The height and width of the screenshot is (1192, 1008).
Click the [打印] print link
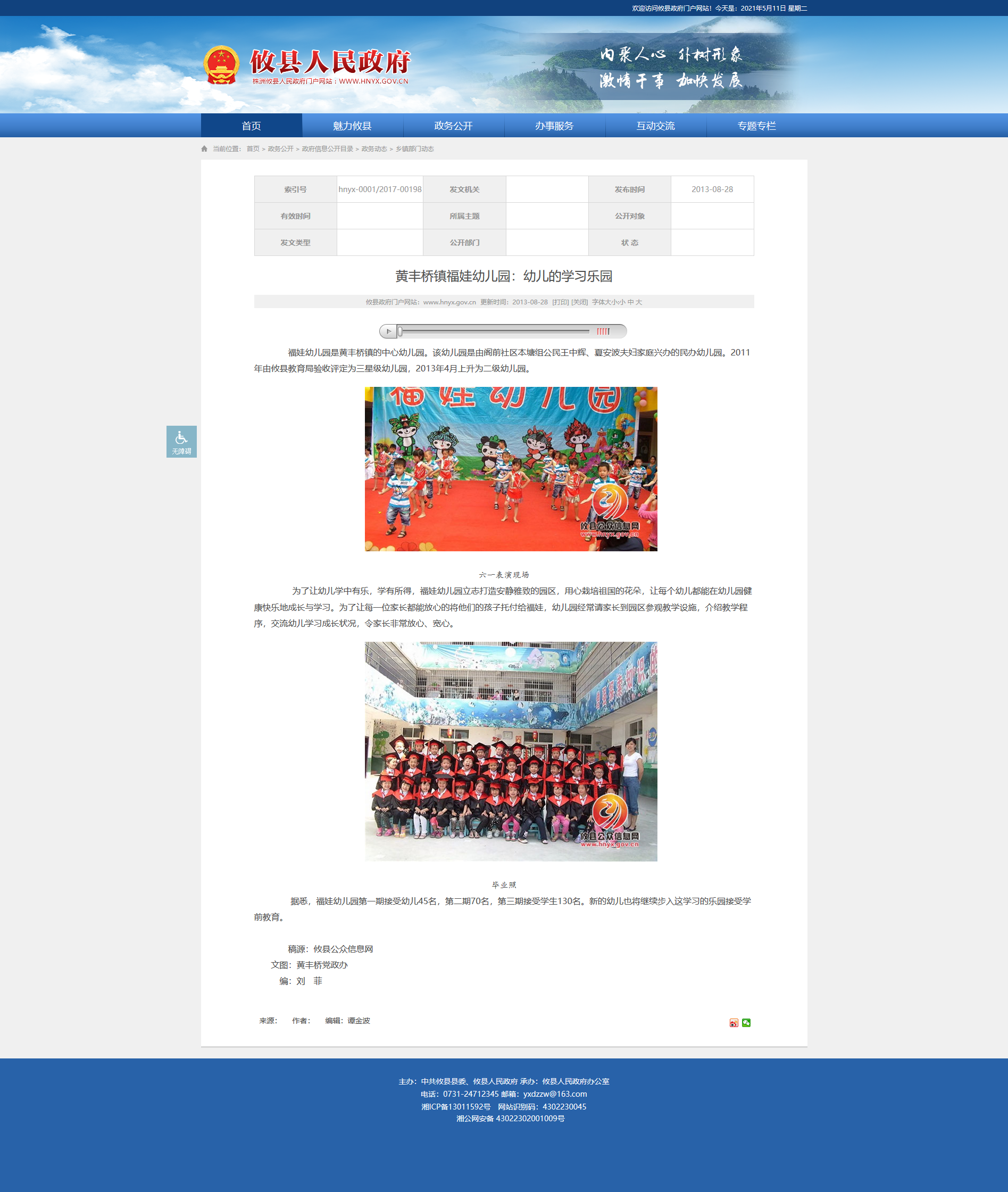pos(560,302)
